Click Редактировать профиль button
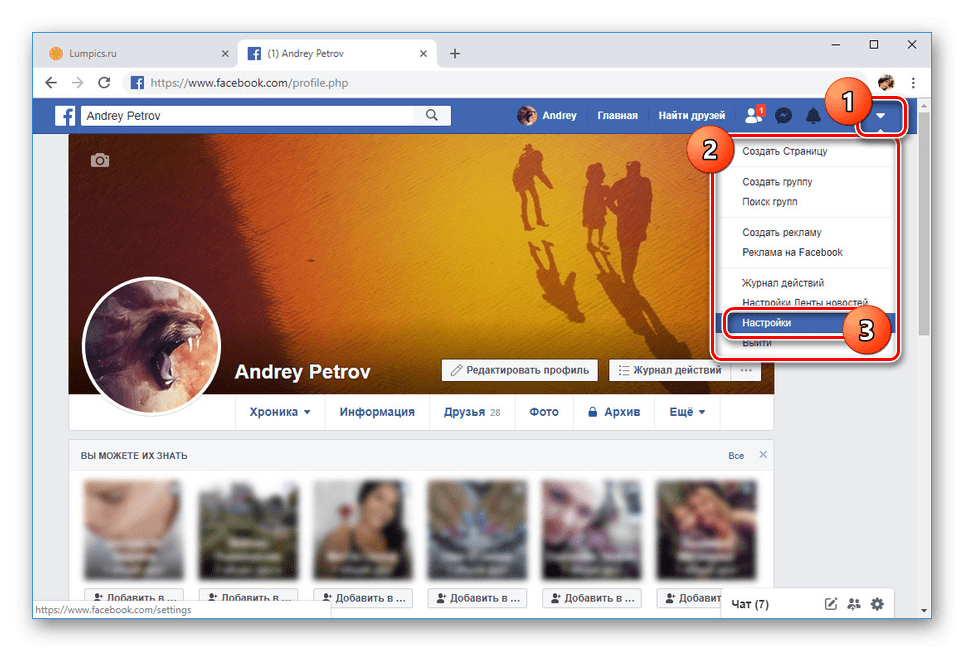This screenshot has width=964, height=651. pos(520,370)
